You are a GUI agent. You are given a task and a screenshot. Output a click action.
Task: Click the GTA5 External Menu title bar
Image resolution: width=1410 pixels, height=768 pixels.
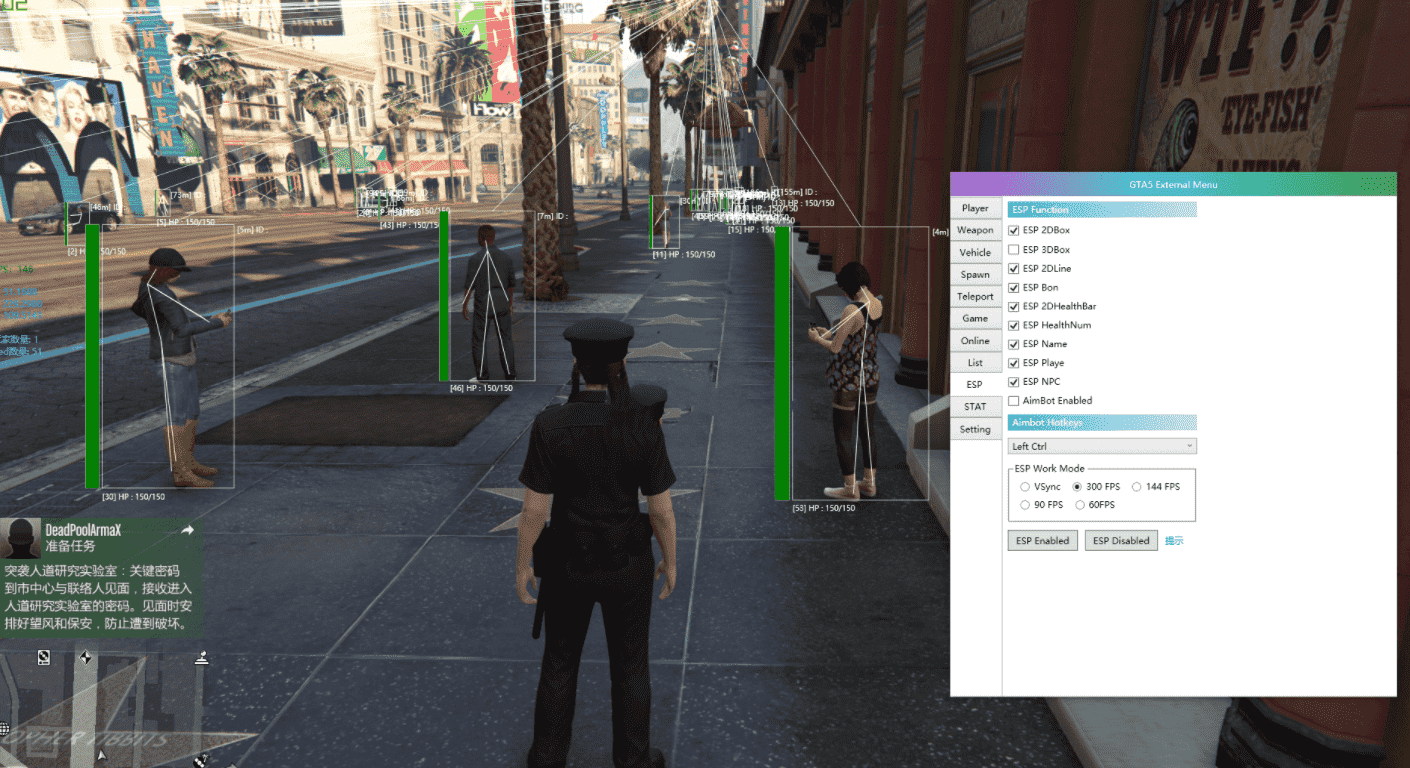(x=1173, y=184)
